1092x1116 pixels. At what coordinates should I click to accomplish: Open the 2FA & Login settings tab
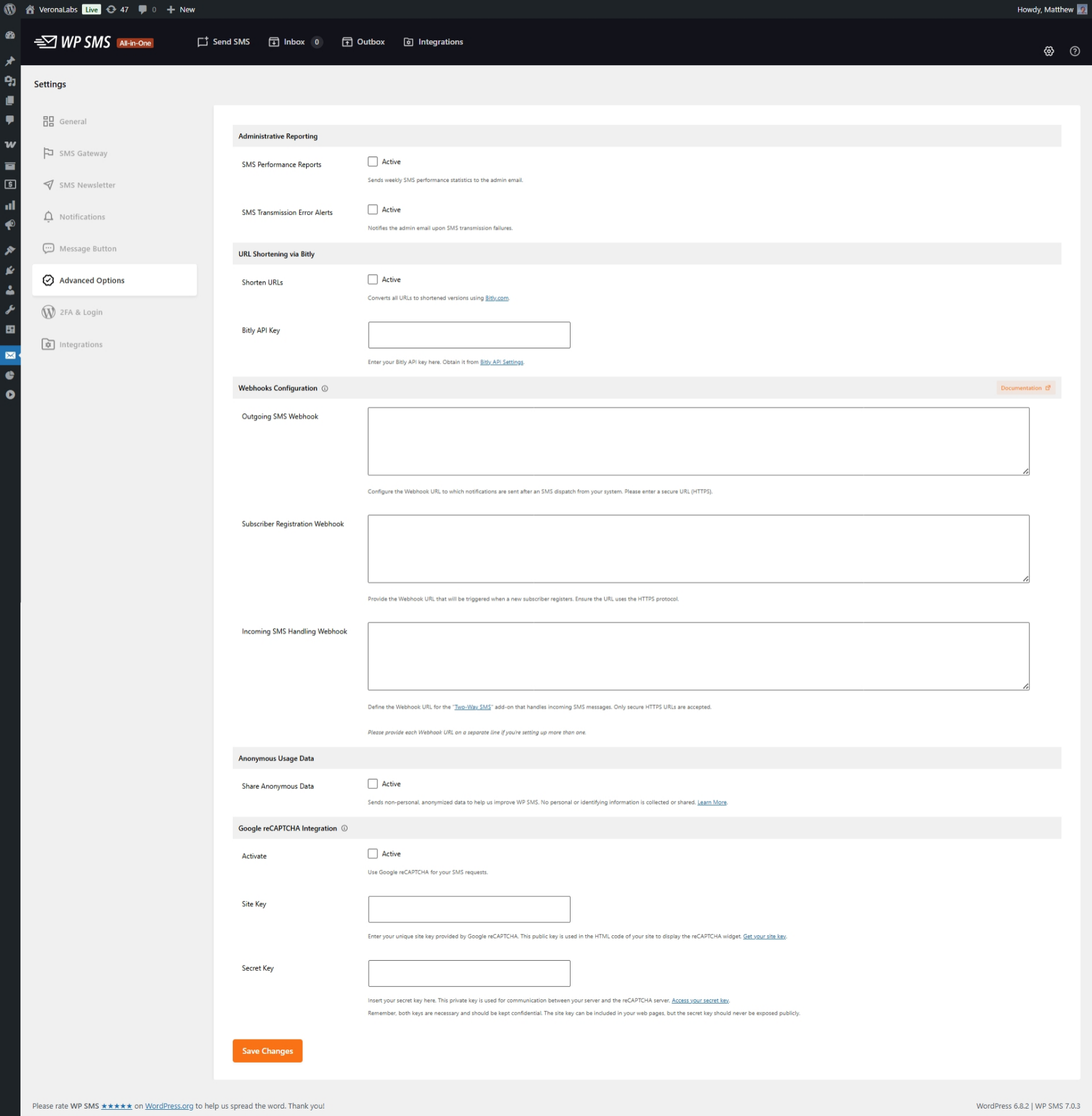click(x=81, y=312)
